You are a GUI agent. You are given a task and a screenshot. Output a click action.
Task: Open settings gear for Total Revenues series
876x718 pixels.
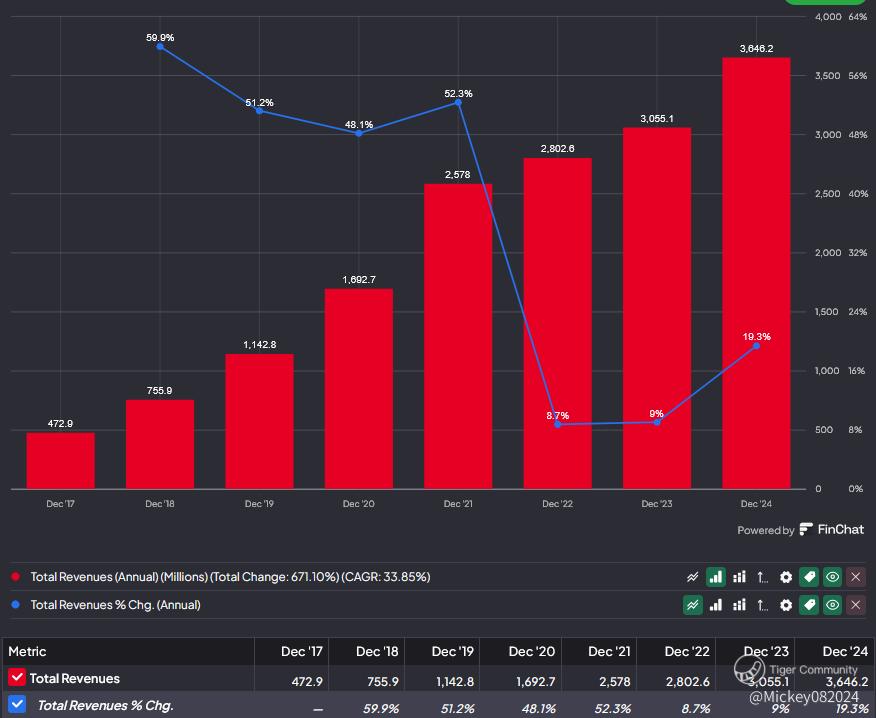(x=786, y=577)
